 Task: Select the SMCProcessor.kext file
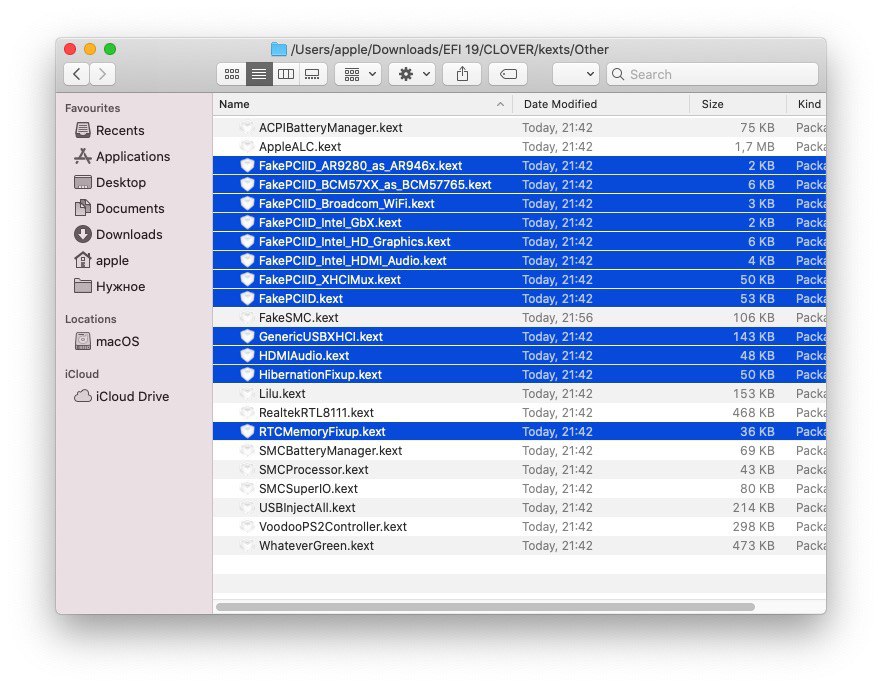(x=519, y=470)
